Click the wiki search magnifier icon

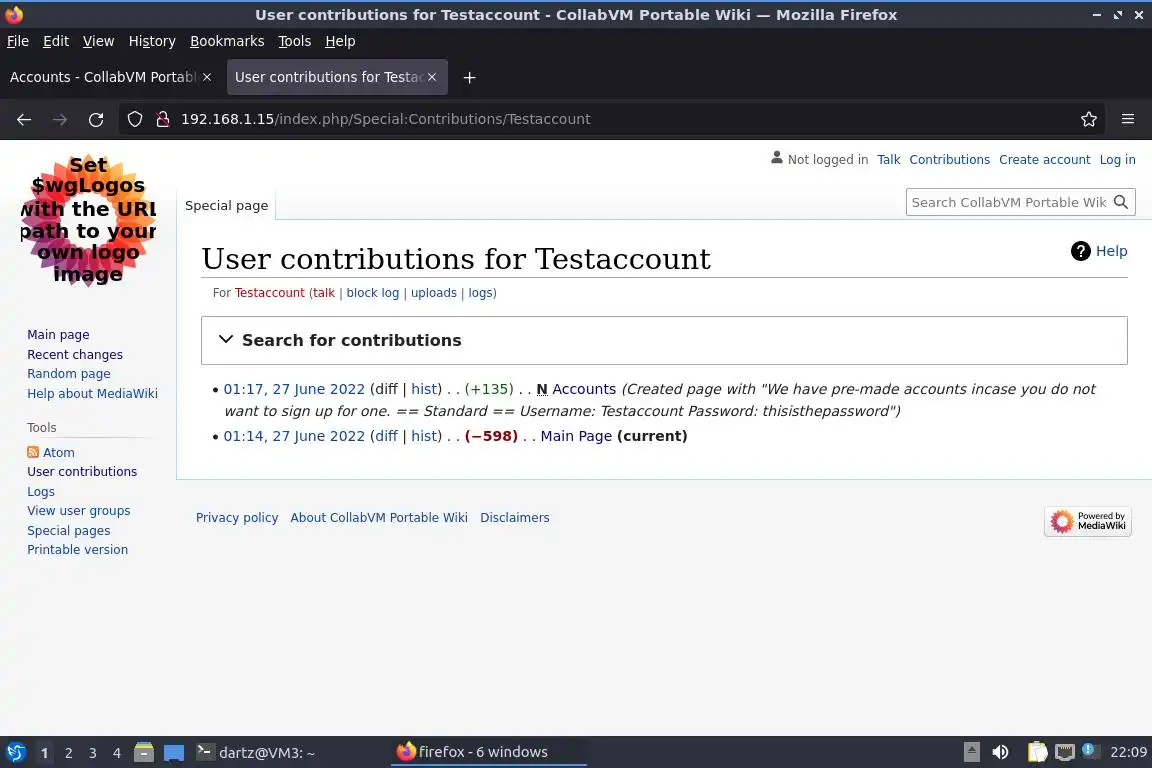pos(1121,202)
